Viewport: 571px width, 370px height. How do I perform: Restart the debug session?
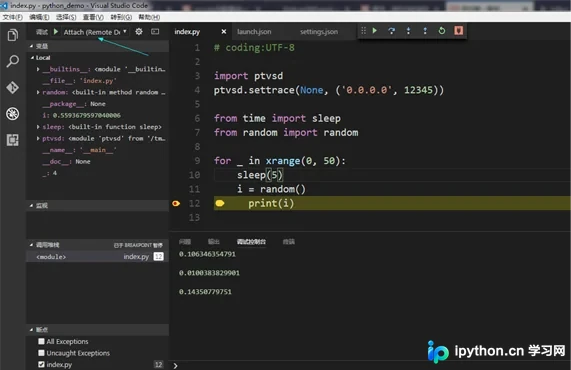click(x=442, y=31)
